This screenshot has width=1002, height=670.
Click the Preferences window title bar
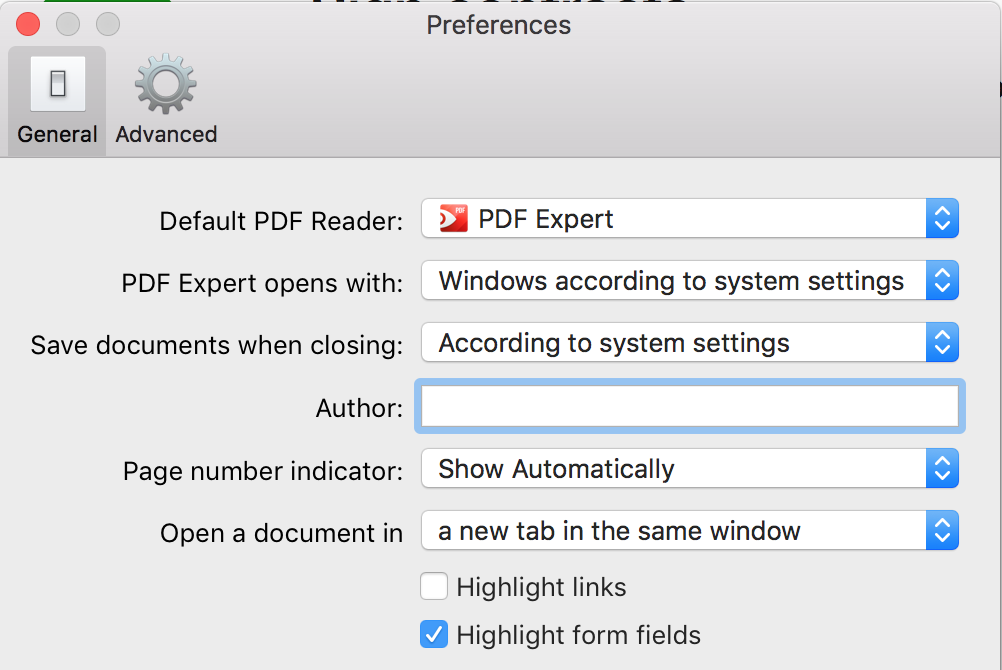click(x=498, y=24)
